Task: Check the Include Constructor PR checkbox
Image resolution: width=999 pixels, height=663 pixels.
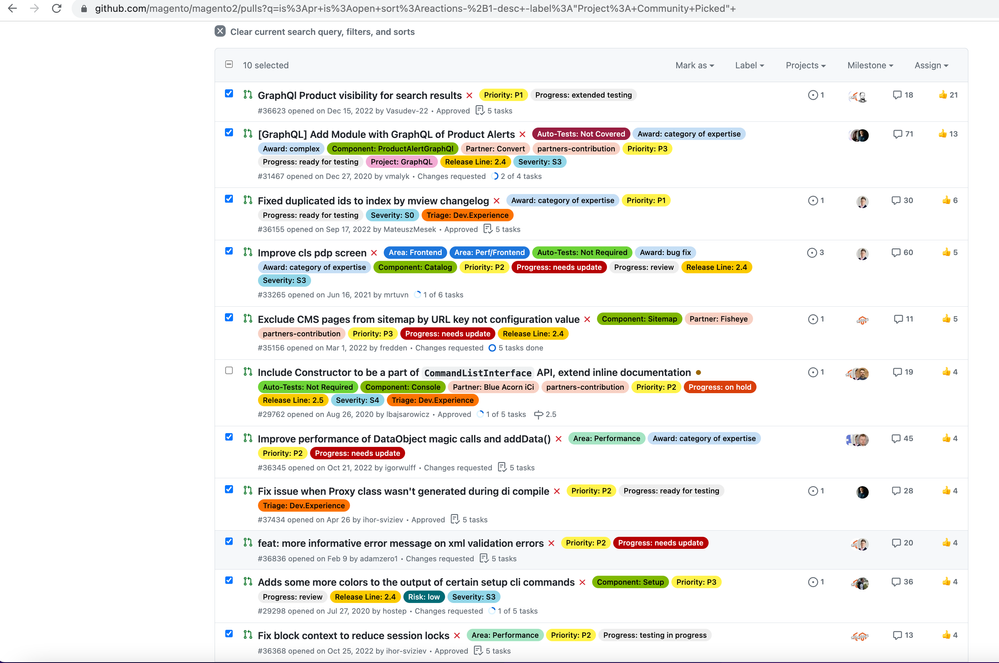Action: tap(229, 371)
